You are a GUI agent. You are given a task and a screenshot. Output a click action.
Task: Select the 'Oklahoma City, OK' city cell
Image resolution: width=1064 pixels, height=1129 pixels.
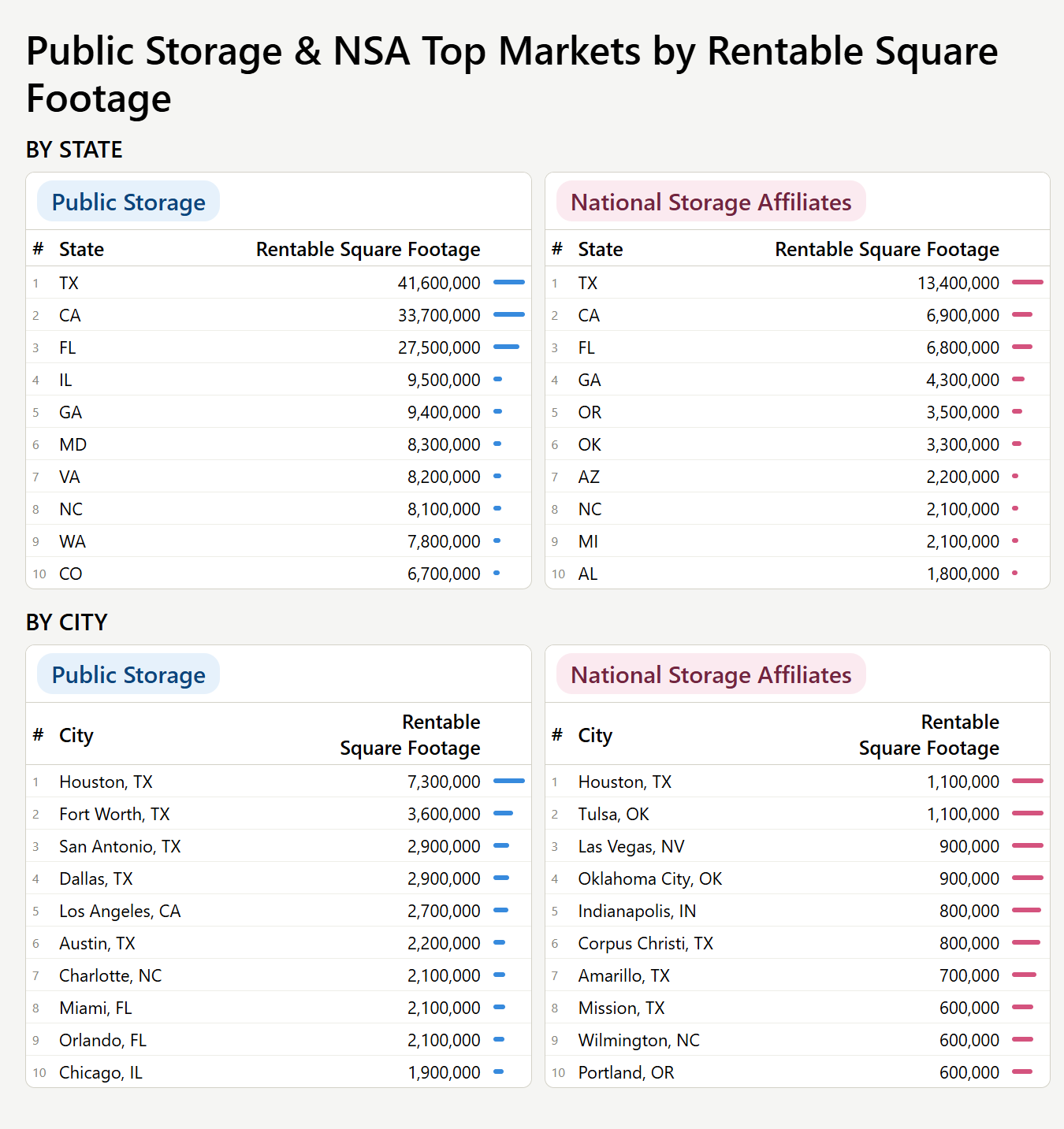click(x=650, y=878)
